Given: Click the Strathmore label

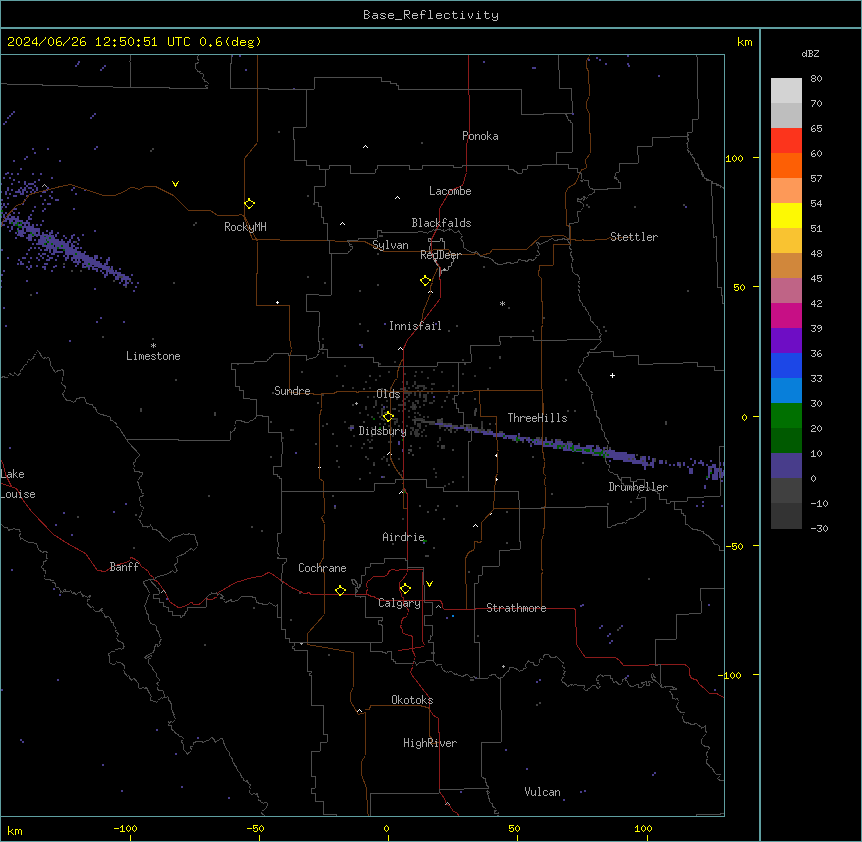Looking at the screenshot, I should pos(516,608).
